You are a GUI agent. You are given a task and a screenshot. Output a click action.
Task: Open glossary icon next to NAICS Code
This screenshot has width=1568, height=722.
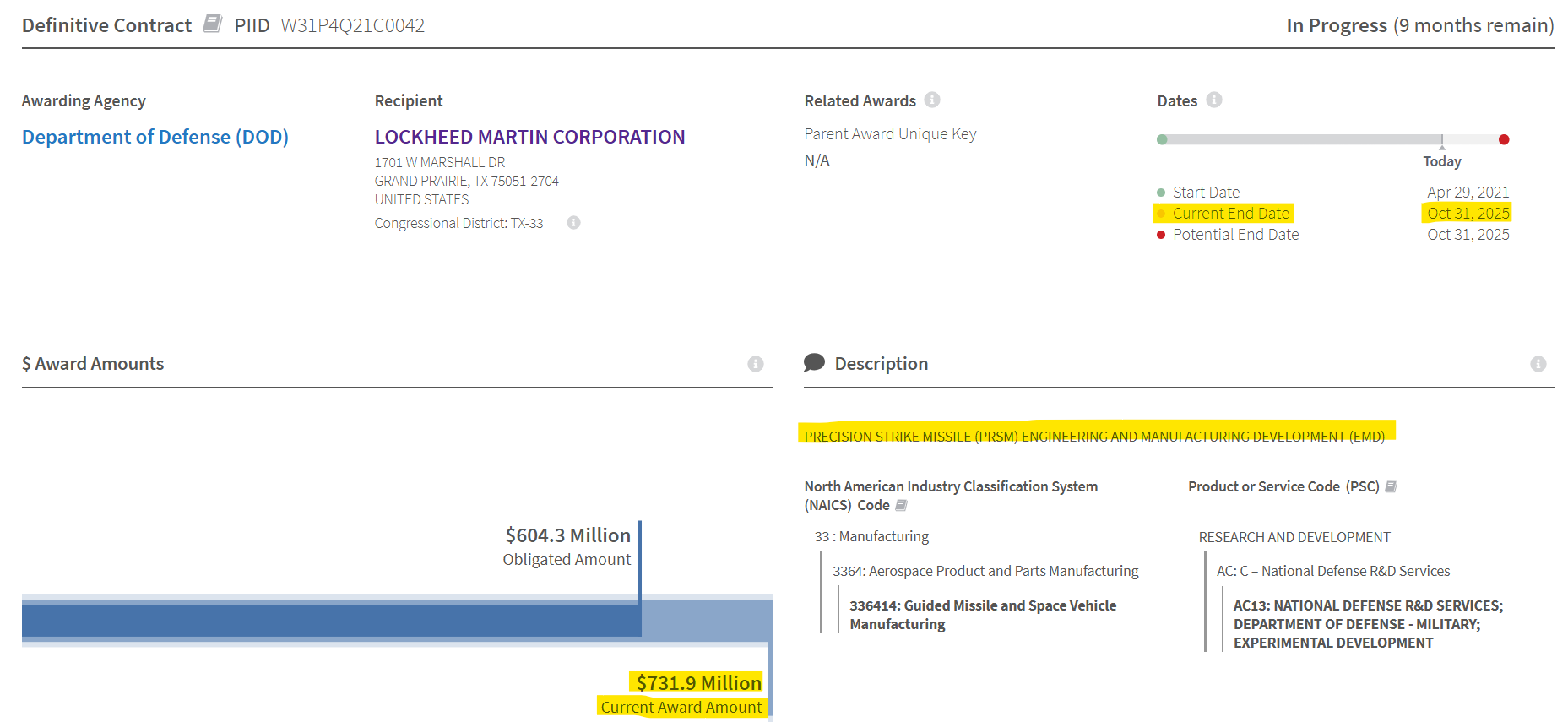[x=901, y=505]
